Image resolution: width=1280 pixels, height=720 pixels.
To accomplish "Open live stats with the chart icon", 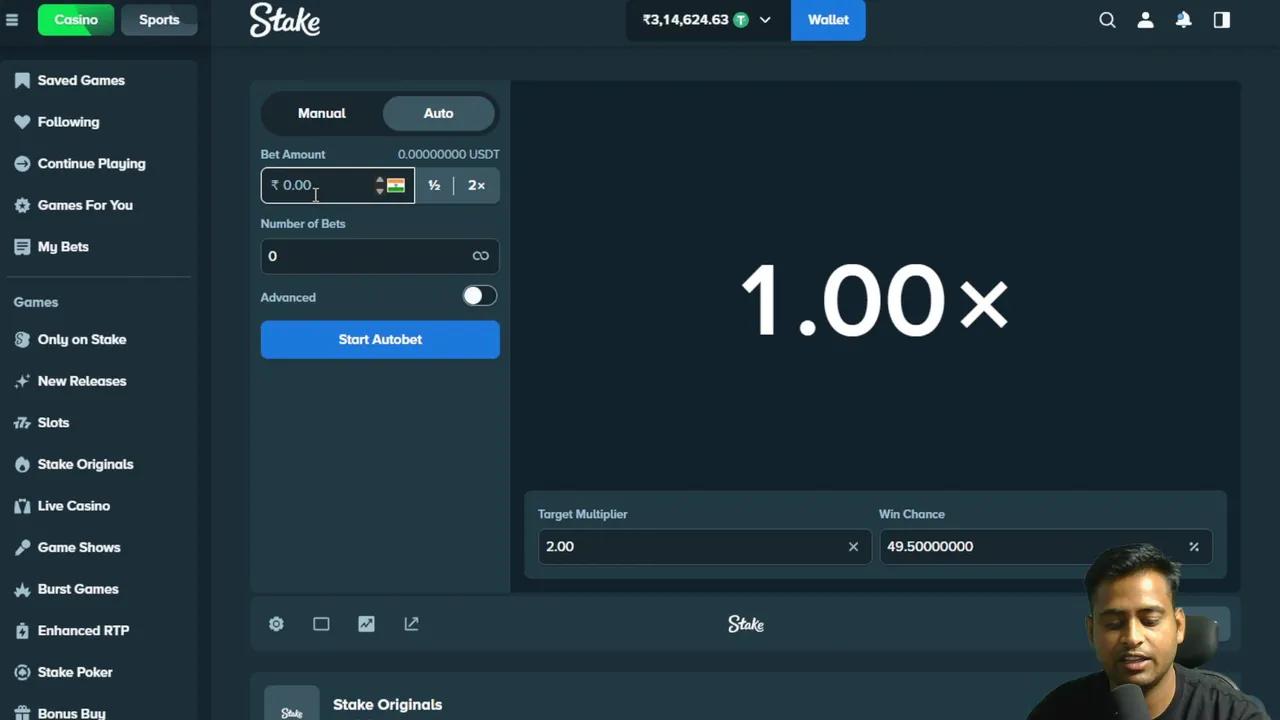I will pos(366,624).
